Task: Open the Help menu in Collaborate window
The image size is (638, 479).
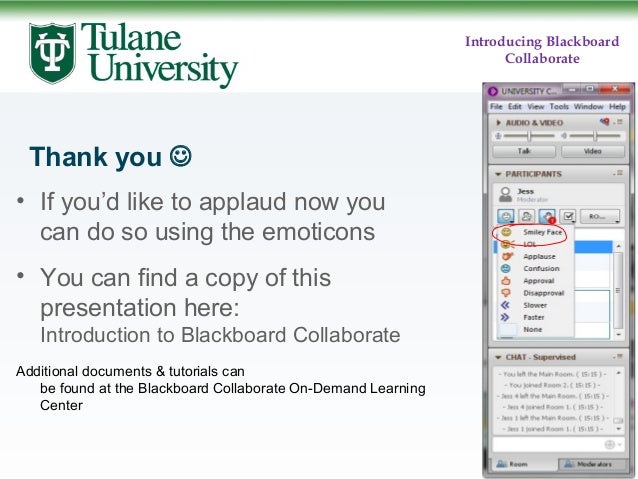Action: (x=617, y=107)
